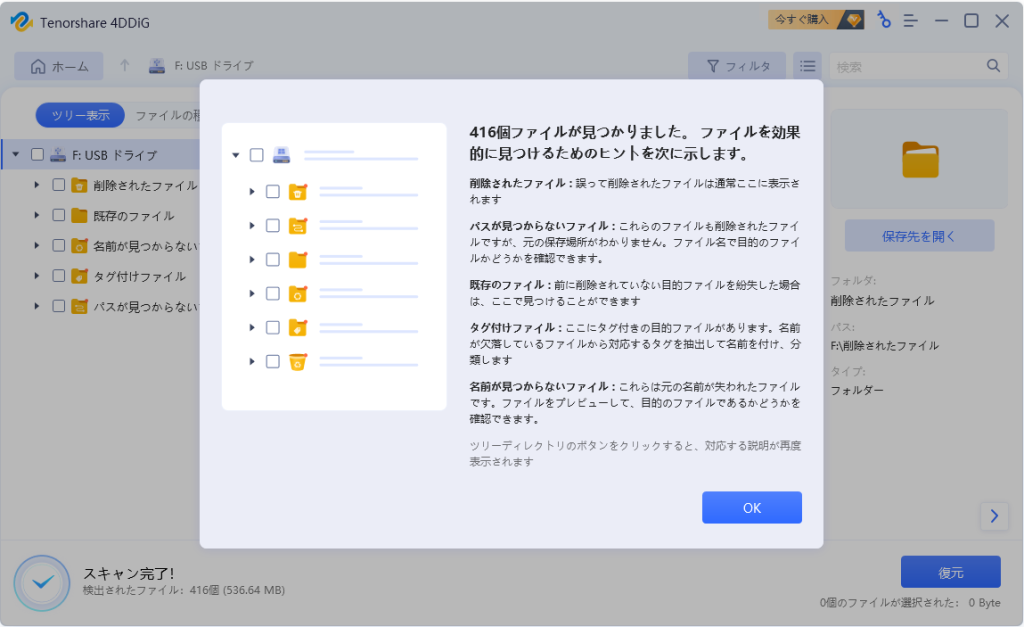The width and height of the screenshot is (1024, 627).
Task: Click the search magnifier icon
Action: tap(993, 66)
